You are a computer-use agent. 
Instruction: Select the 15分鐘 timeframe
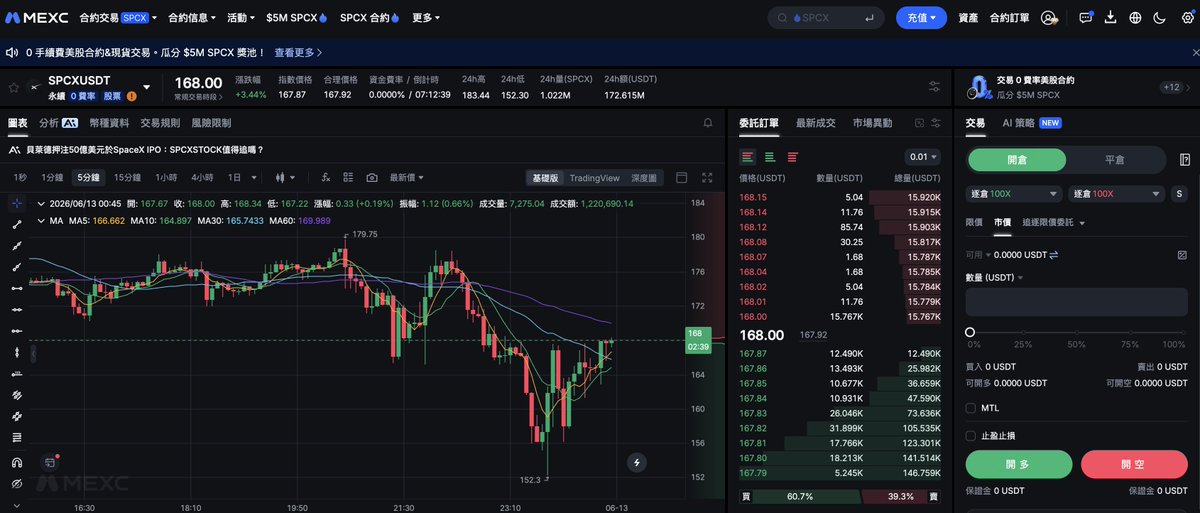click(x=127, y=177)
